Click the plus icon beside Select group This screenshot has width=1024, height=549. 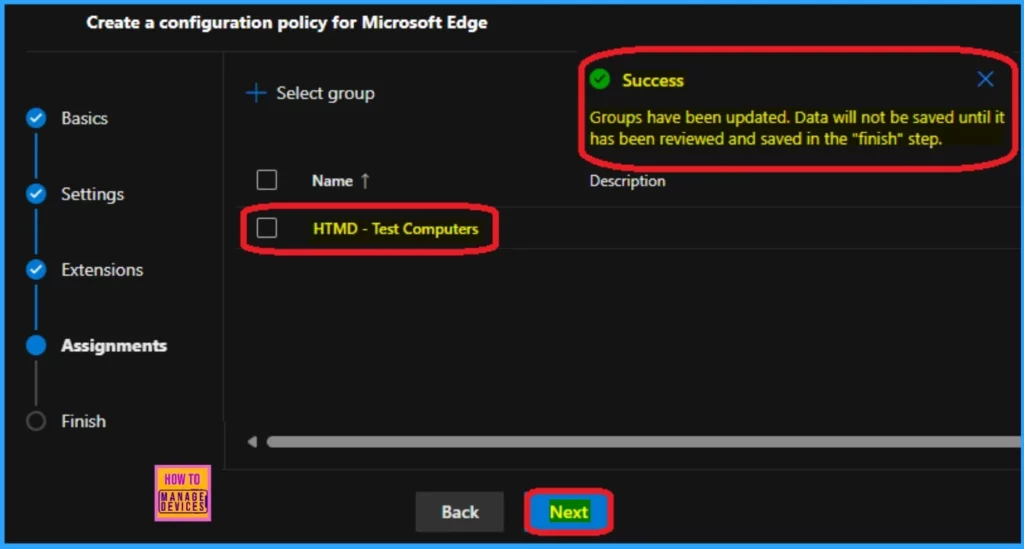(256, 93)
